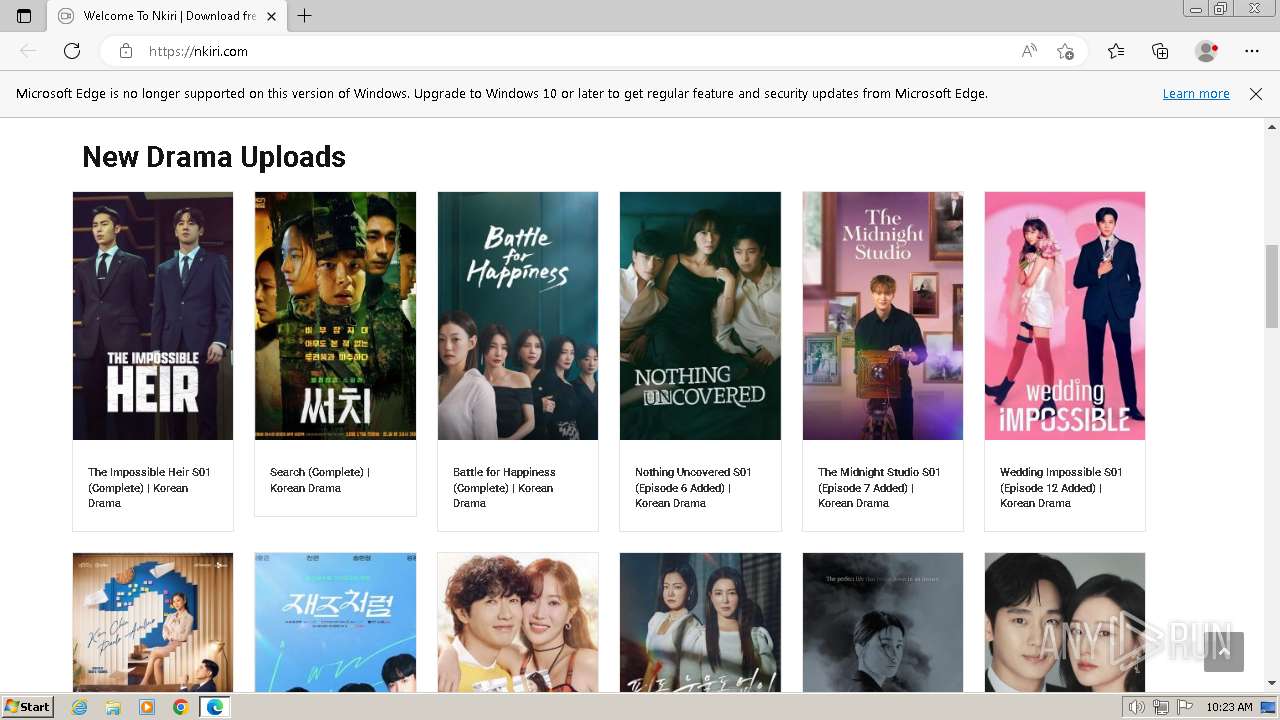View site information lock icon
Image resolution: width=1280 pixels, height=720 pixels.
pos(125,51)
